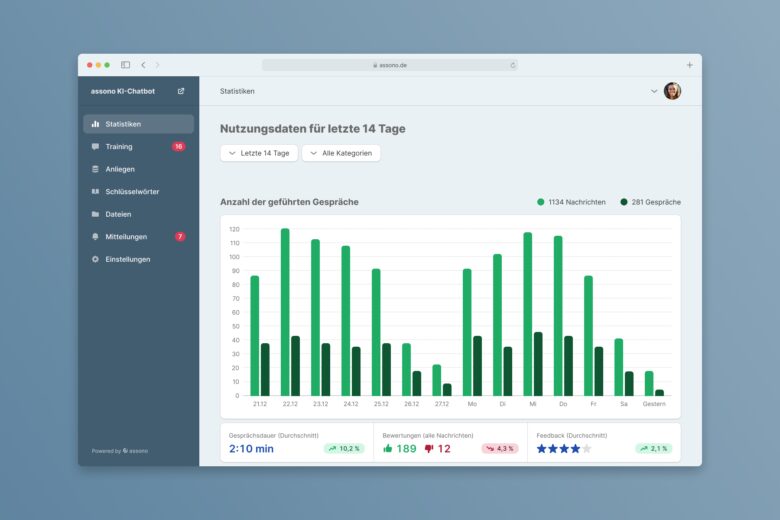Select the Mitteilungen menu item
This screenshot has width=780, height=520.
coord(126,237)
